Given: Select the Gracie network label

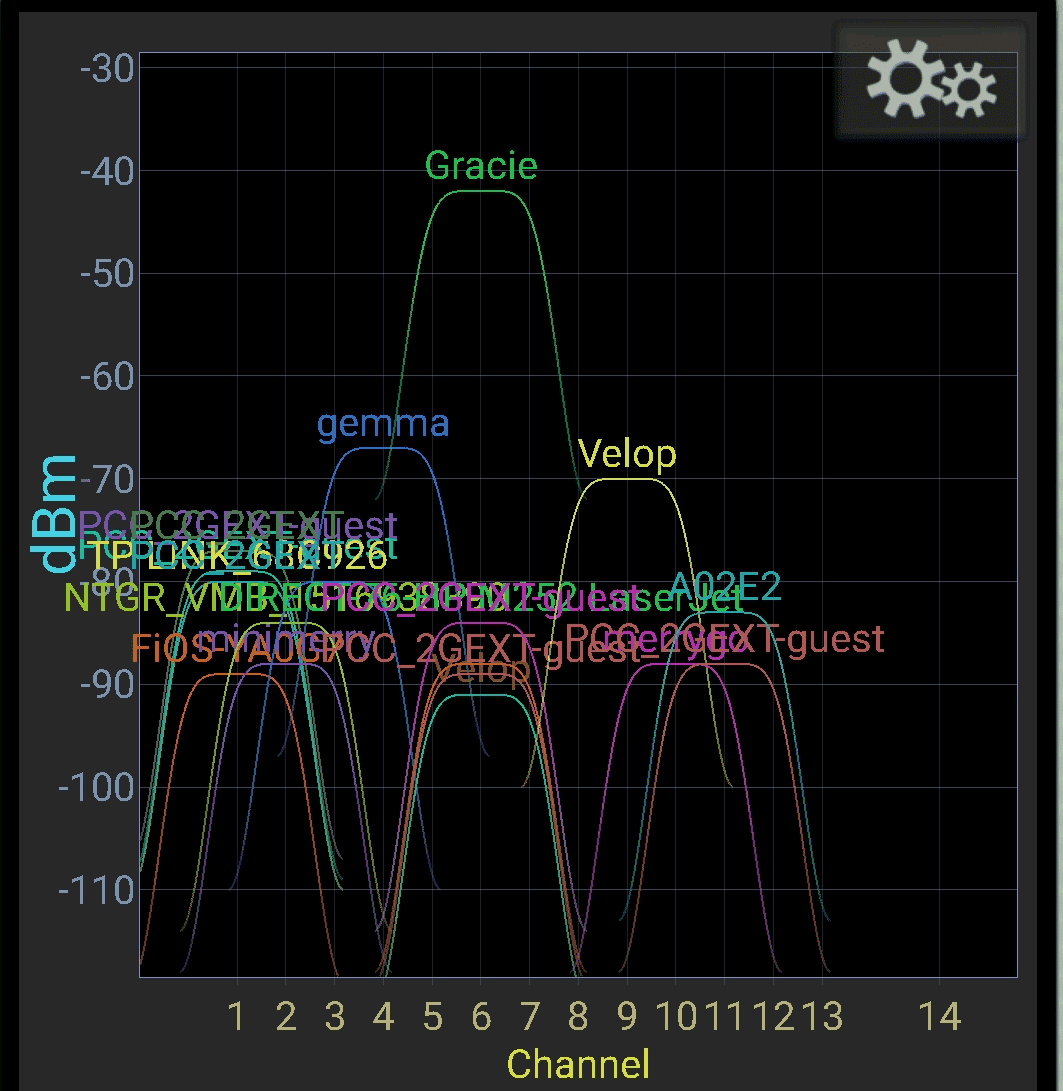Looking at the screenshot, I should [x=481, y=166].
